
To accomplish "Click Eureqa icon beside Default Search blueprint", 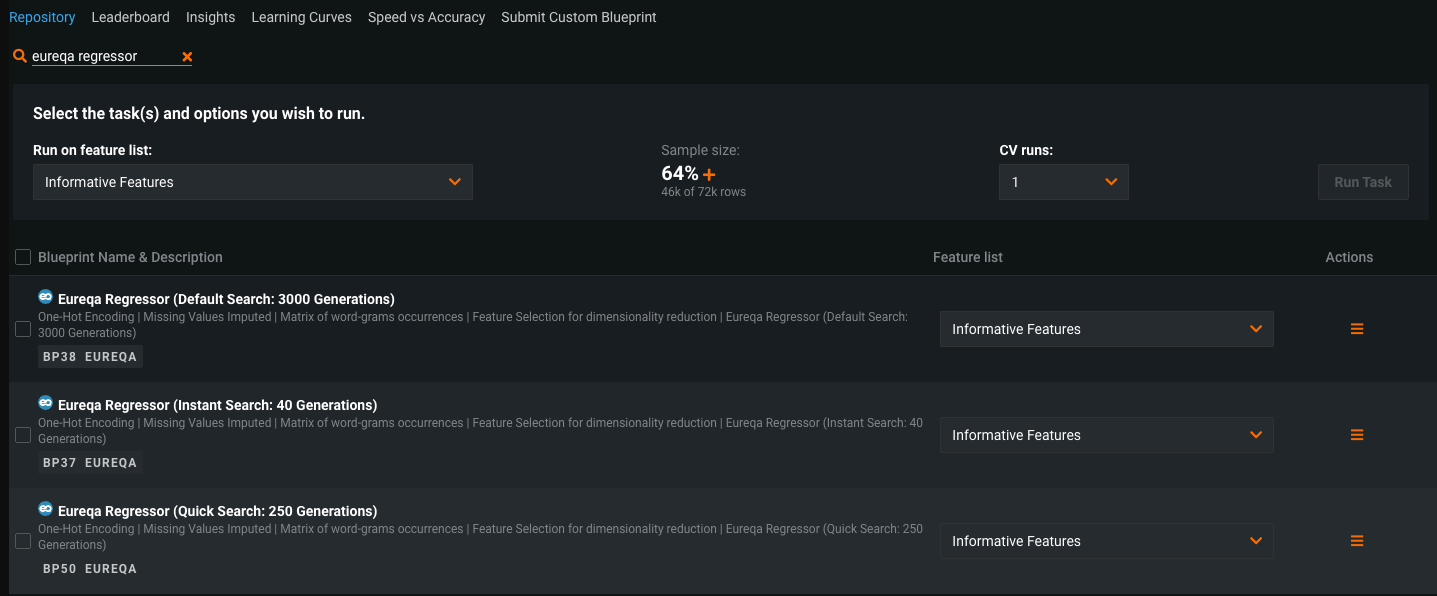I will pyautogui.click(x=45, y=297).
